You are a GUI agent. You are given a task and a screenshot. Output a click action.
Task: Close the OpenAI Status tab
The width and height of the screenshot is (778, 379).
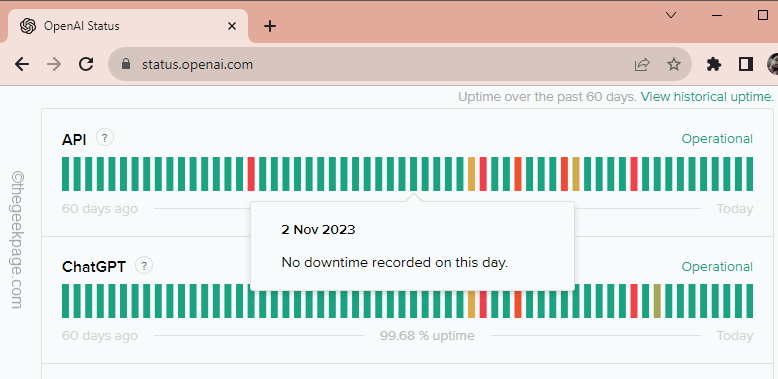[232, 26]
